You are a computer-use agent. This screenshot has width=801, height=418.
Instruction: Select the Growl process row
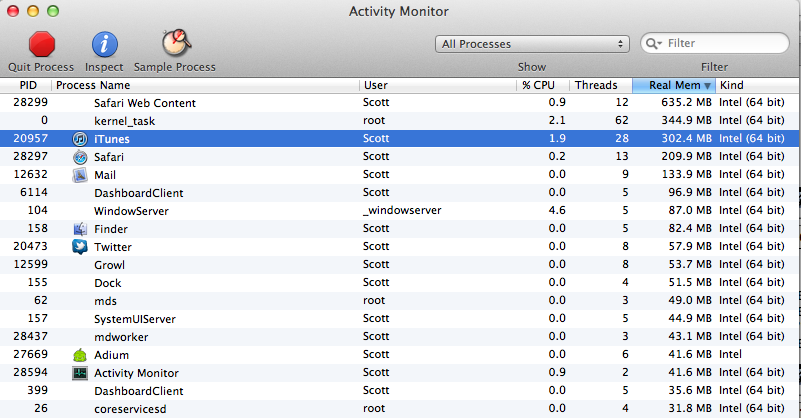click(x=400, y=265)
